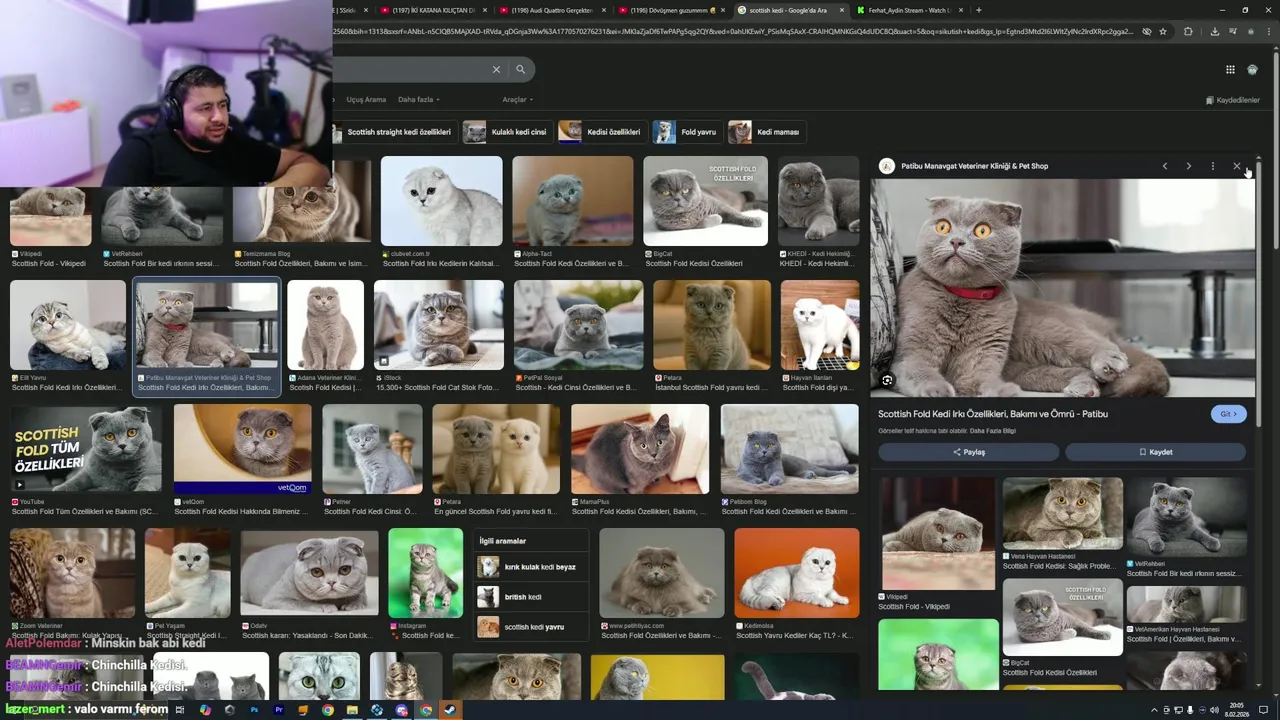
Task: Open Photoshop from the taskbar
Action: coord(254,710)
